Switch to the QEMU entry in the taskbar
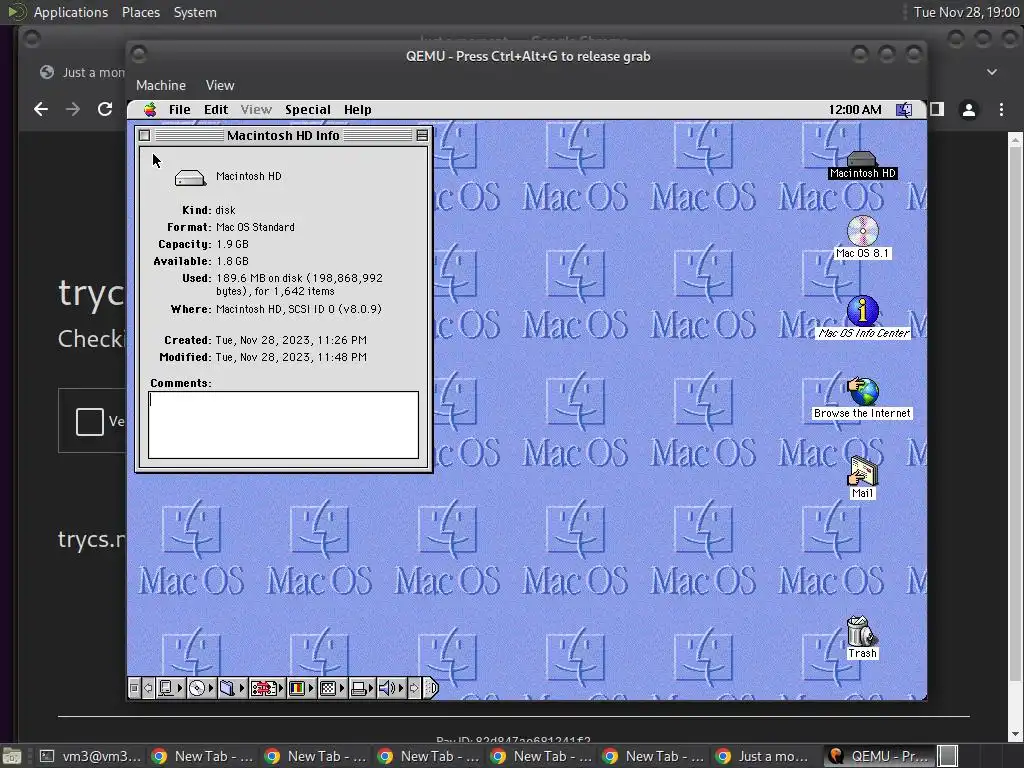1024x768 pixels. click(878, 756)
